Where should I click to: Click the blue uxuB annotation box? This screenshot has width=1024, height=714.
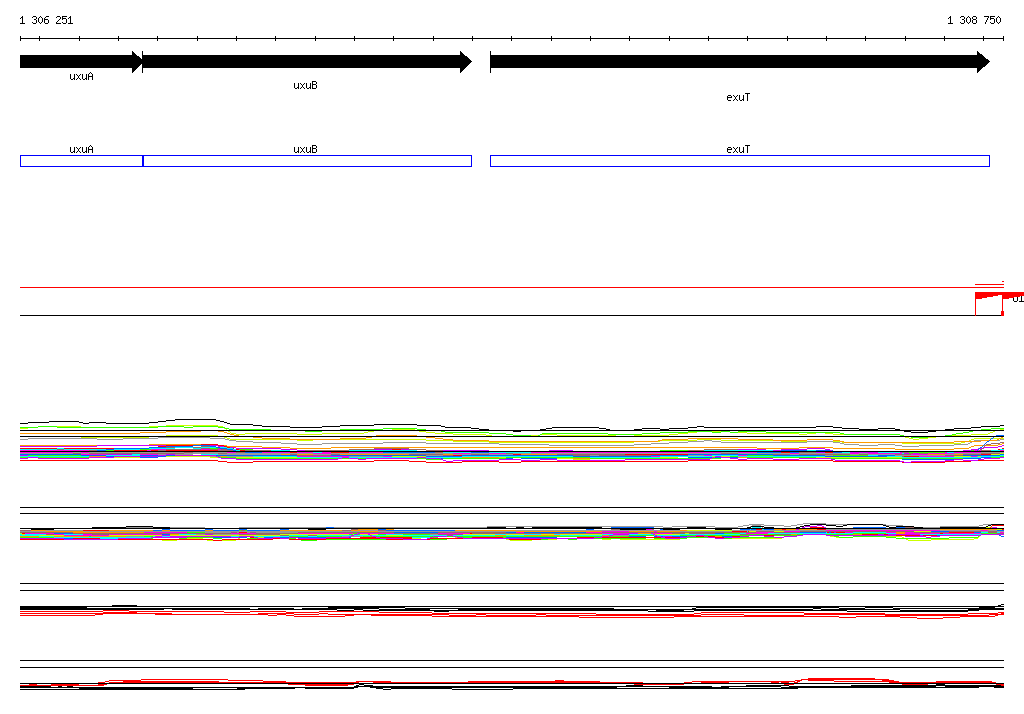click(x=307, y=161)
